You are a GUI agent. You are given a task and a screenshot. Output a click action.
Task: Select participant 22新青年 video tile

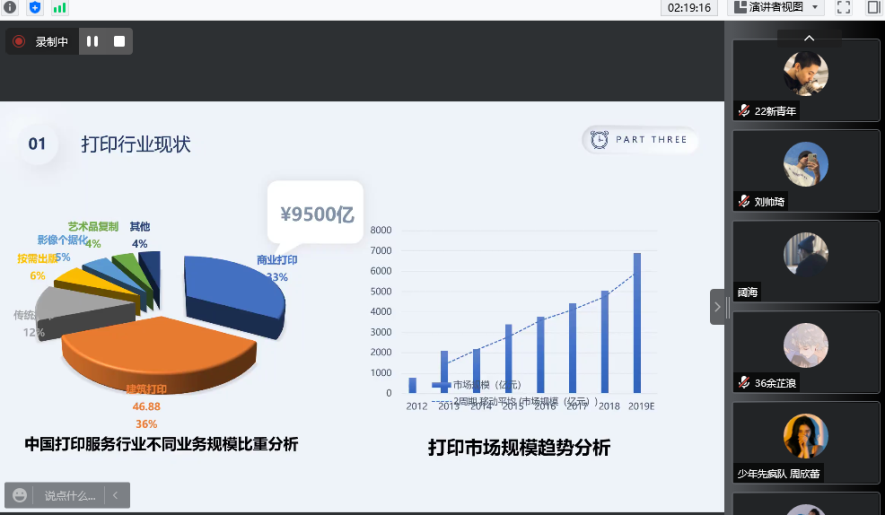[806, 80]
